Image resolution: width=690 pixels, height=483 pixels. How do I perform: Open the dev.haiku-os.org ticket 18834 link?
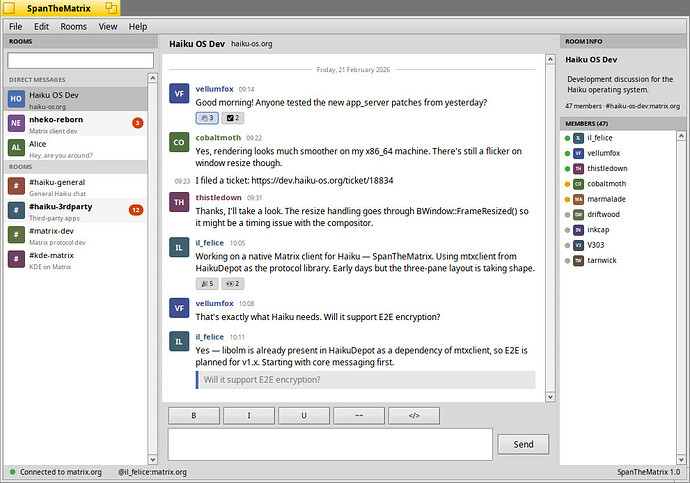tap(322, 180)
